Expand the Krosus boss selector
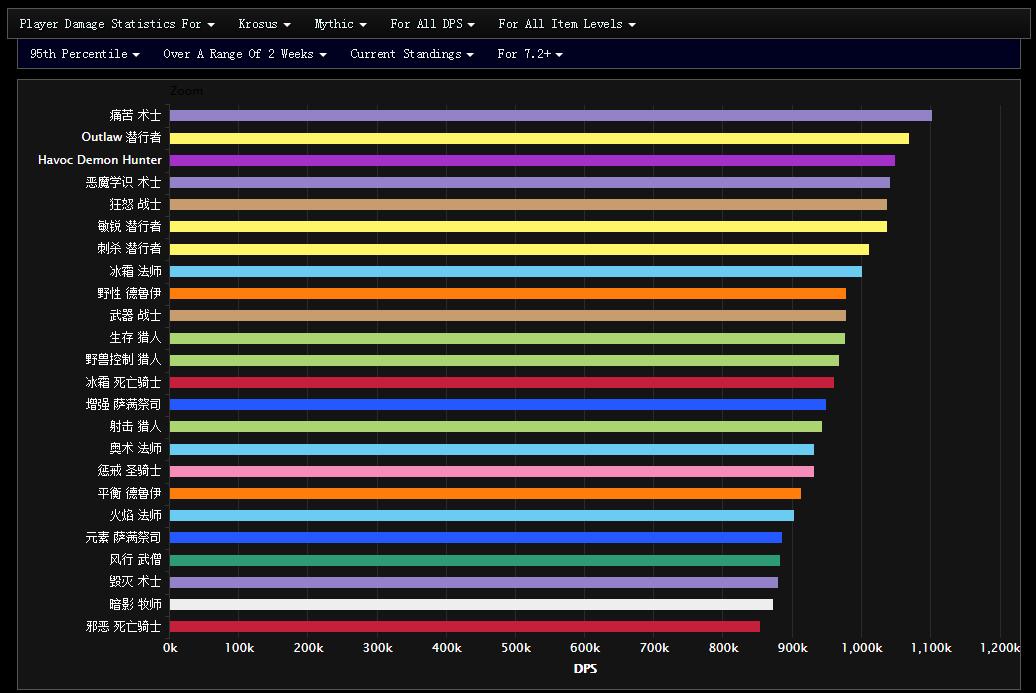Image resolution: width=1036 pixels, height=693 pixels. 264,24
